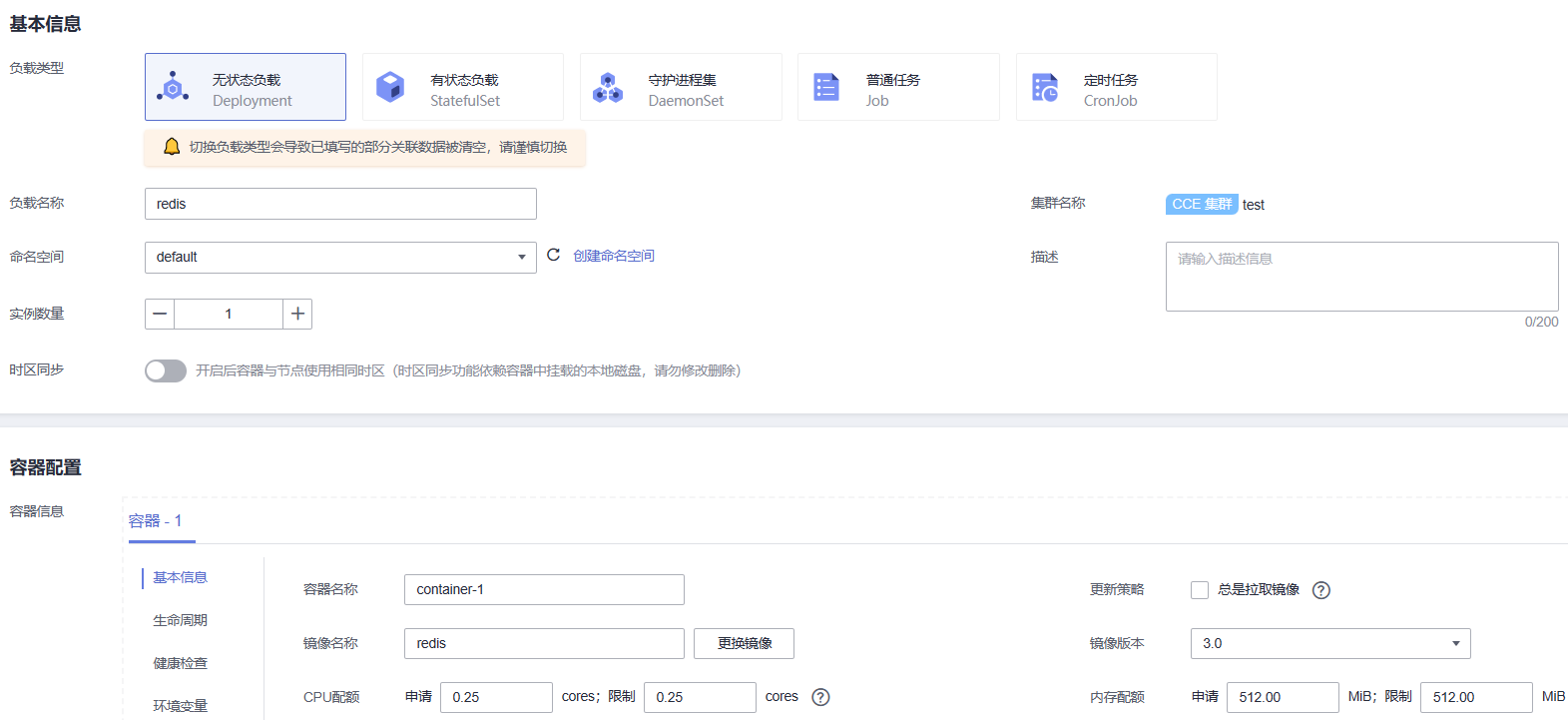The height and width of the screenshot is (720, 1568).
Task: Click the CCE 集群 tag
Action: pos(1202,204)
